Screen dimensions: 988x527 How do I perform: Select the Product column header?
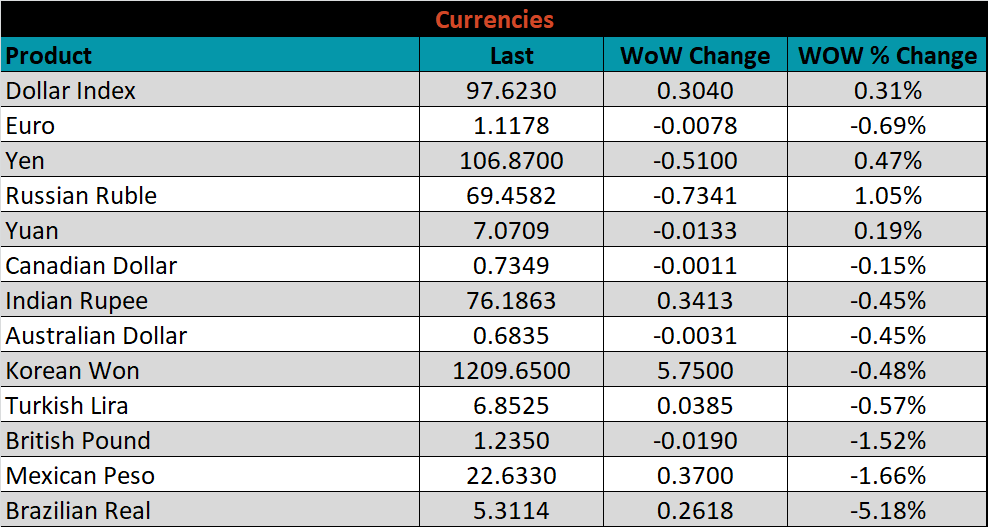49,55
